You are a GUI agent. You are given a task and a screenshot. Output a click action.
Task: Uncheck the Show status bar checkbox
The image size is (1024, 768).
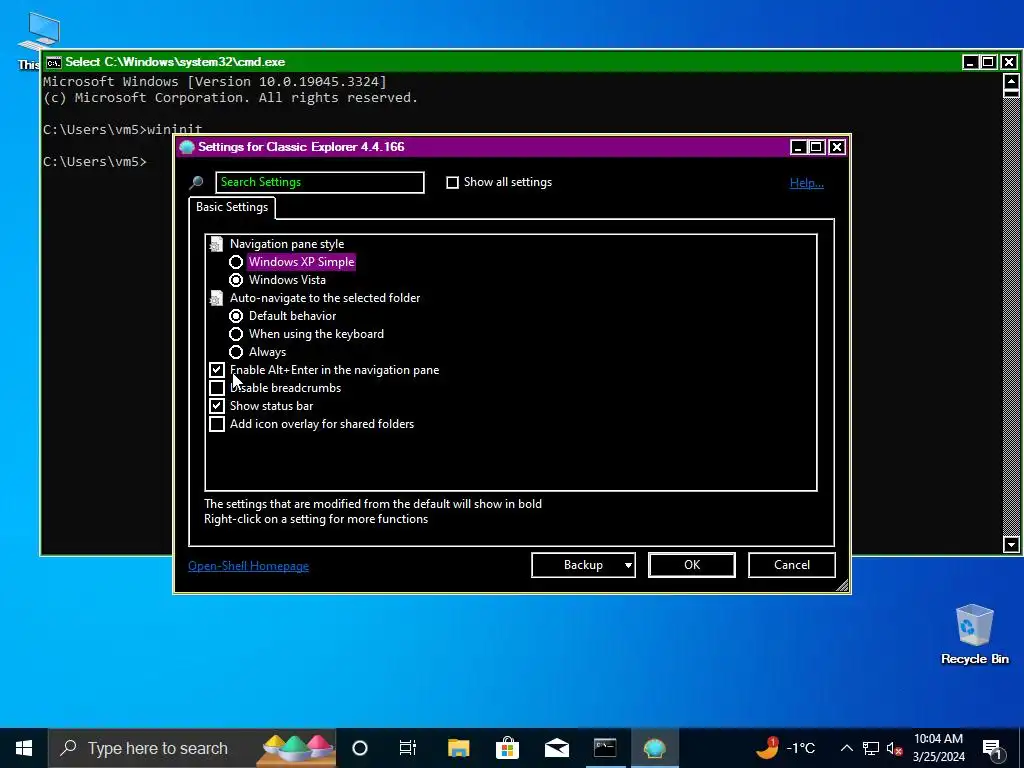click(x=216, y=406)
